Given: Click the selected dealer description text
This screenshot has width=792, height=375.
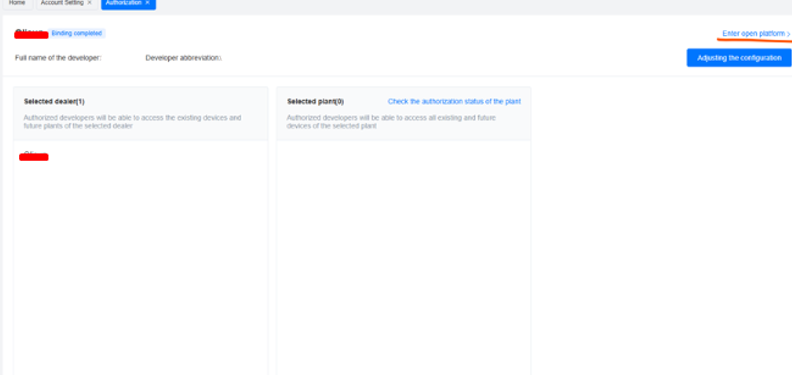Looking at the screenshot, I should 132,122.
